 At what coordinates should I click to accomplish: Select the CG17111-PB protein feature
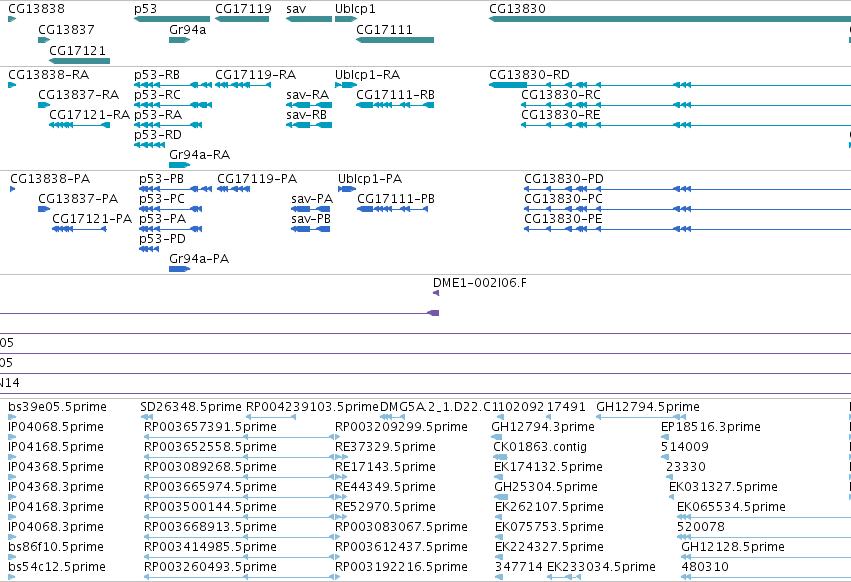pyautogui.click(x=392, y=209)
